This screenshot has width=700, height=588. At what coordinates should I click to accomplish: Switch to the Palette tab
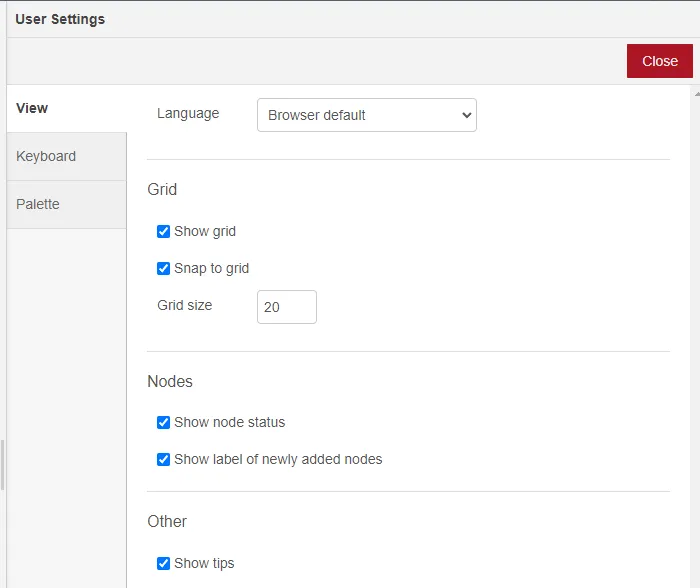coord(67,204)
